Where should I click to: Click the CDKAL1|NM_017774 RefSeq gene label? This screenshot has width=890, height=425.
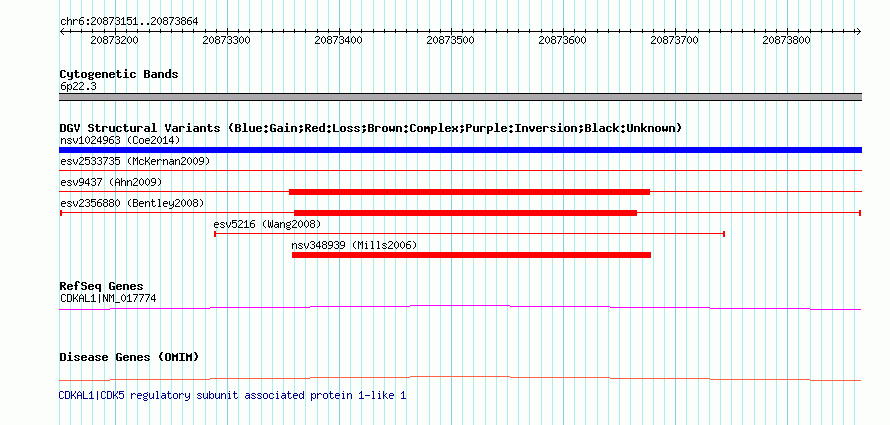click(x=108, y=298)
